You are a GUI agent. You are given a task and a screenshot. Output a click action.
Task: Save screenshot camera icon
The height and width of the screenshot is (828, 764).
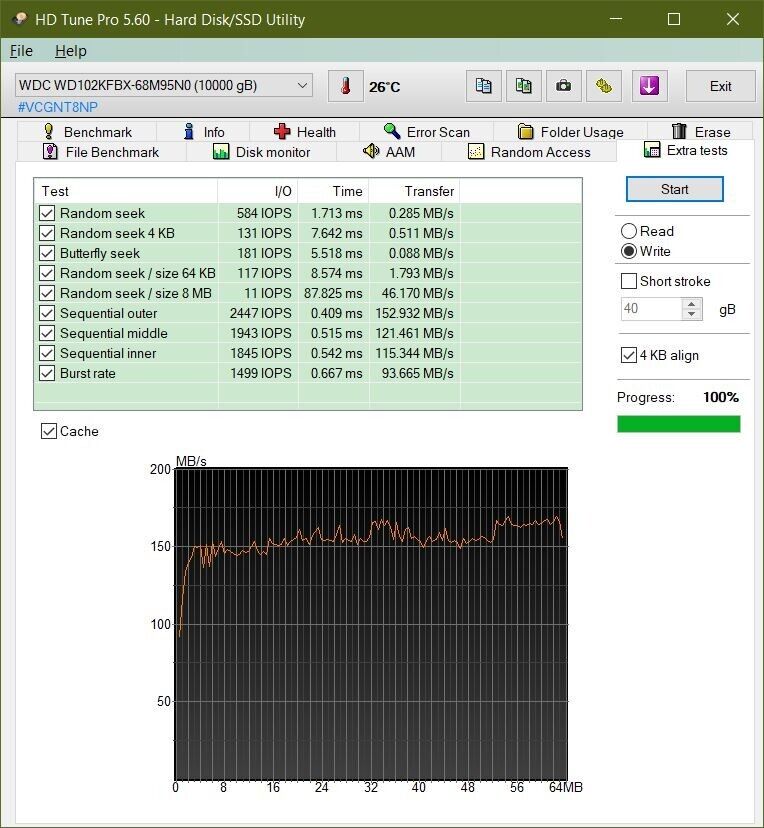pyautogui.click(x=563, y=86)
